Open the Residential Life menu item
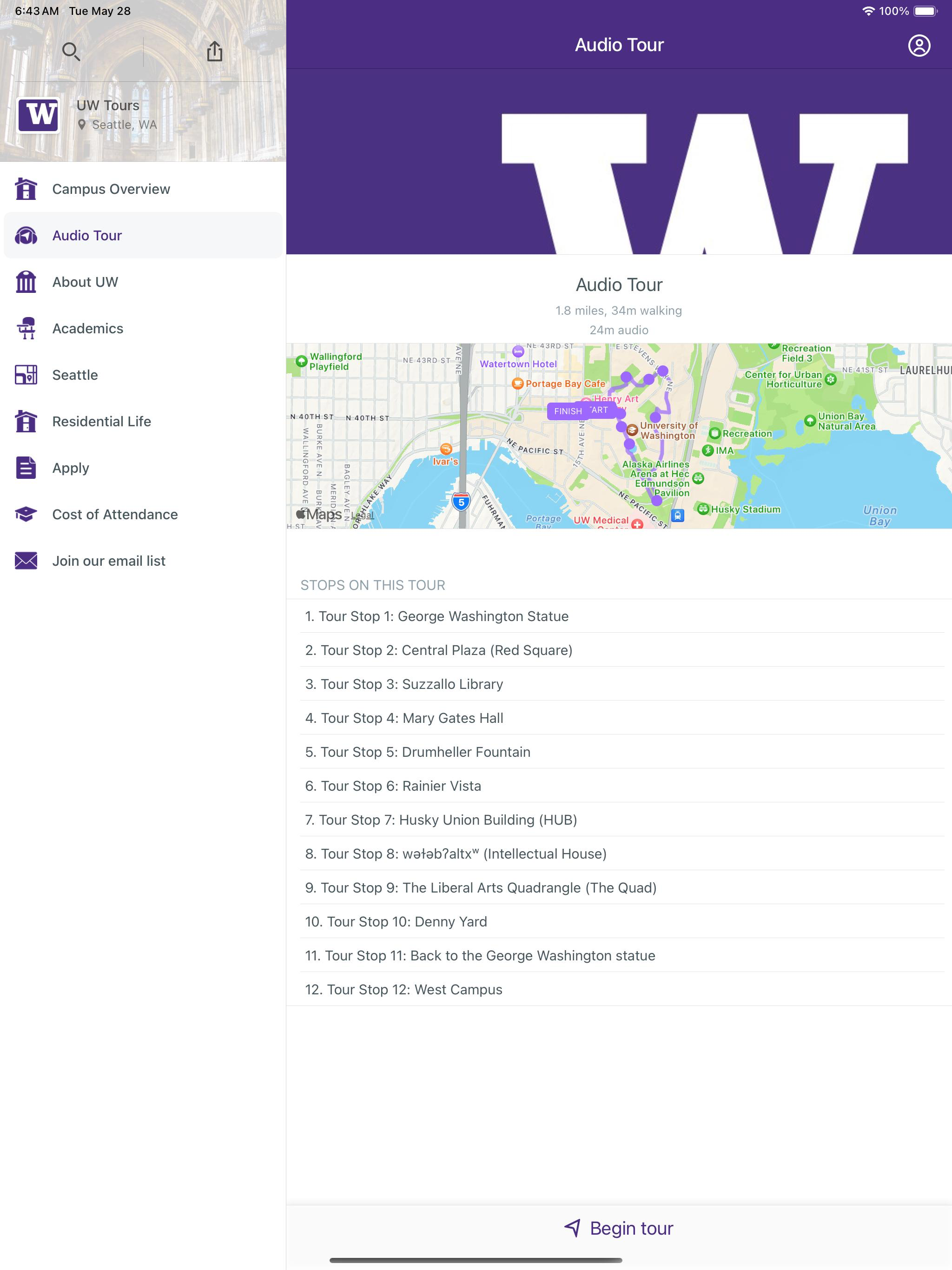This screenshot has height=1270, width=952. click(143, 422)
